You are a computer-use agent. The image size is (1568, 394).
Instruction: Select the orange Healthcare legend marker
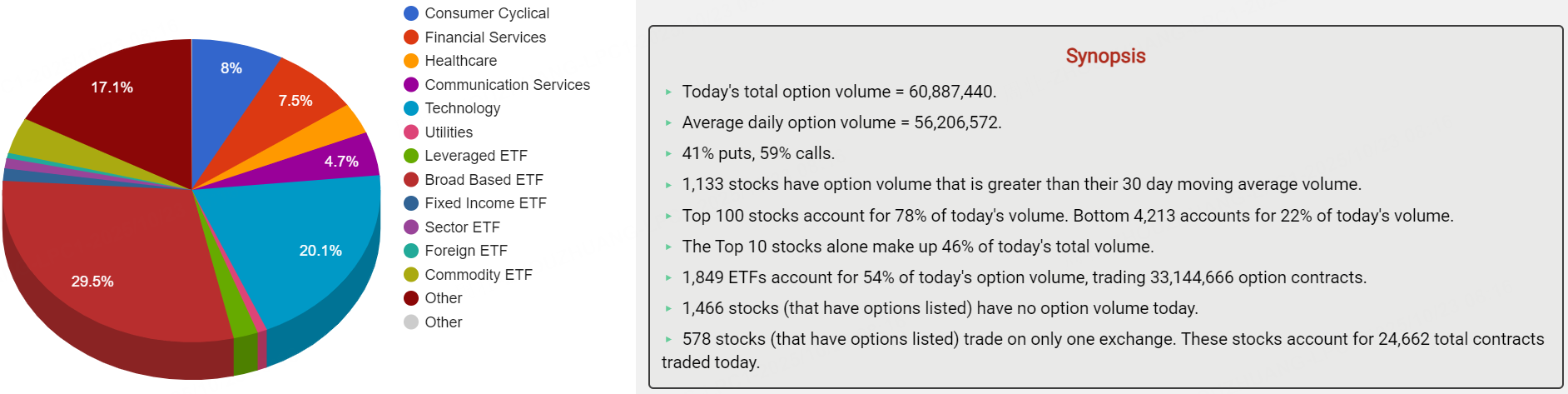[x=410, y=61]
